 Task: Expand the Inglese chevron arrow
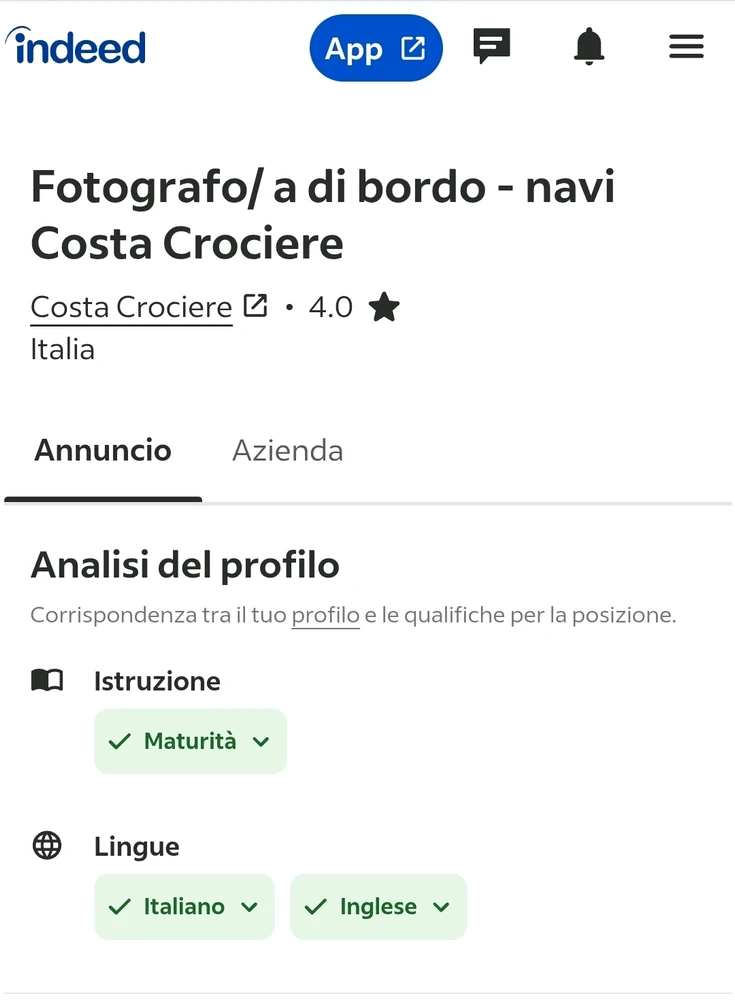(x=441, y=907)
